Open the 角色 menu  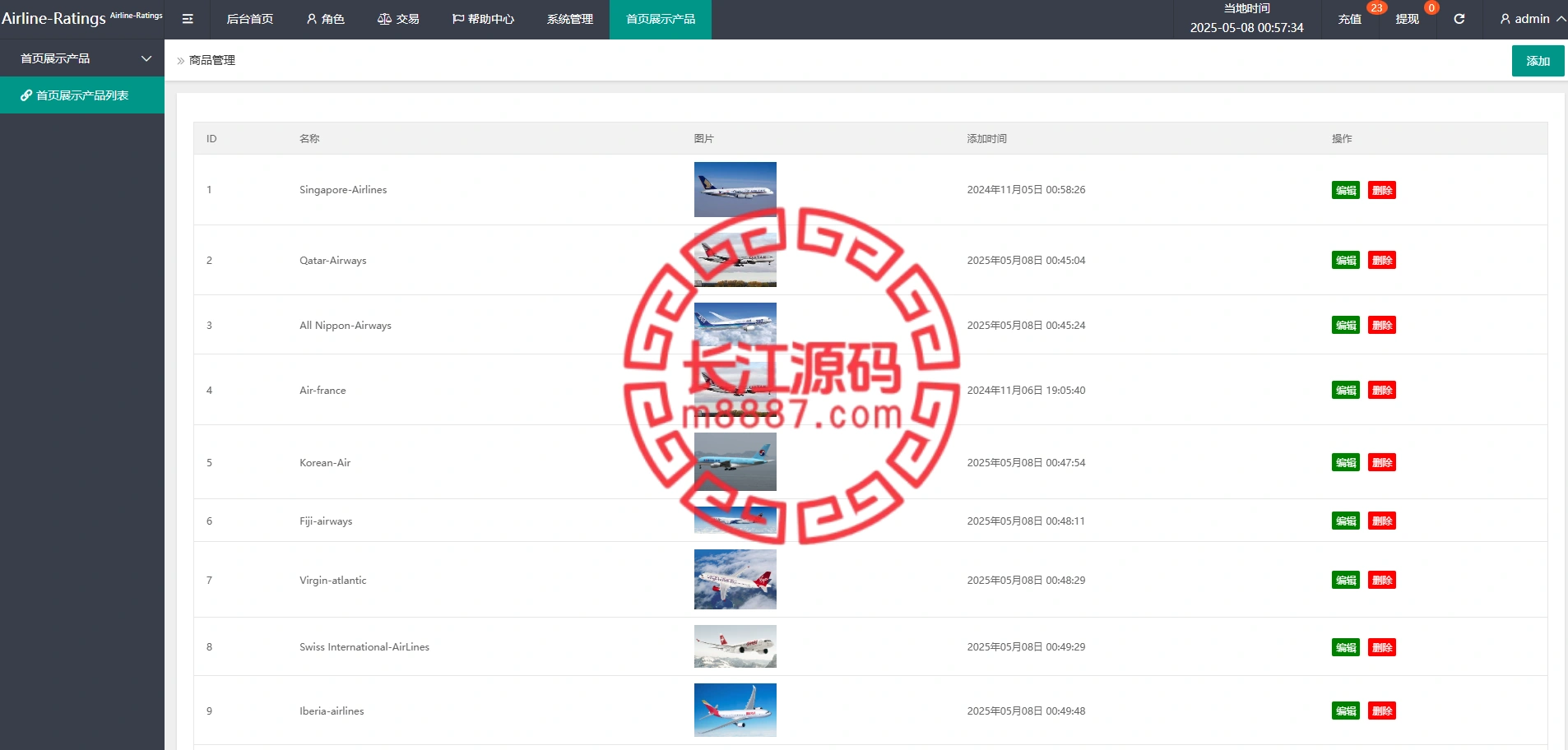[325, 19]
